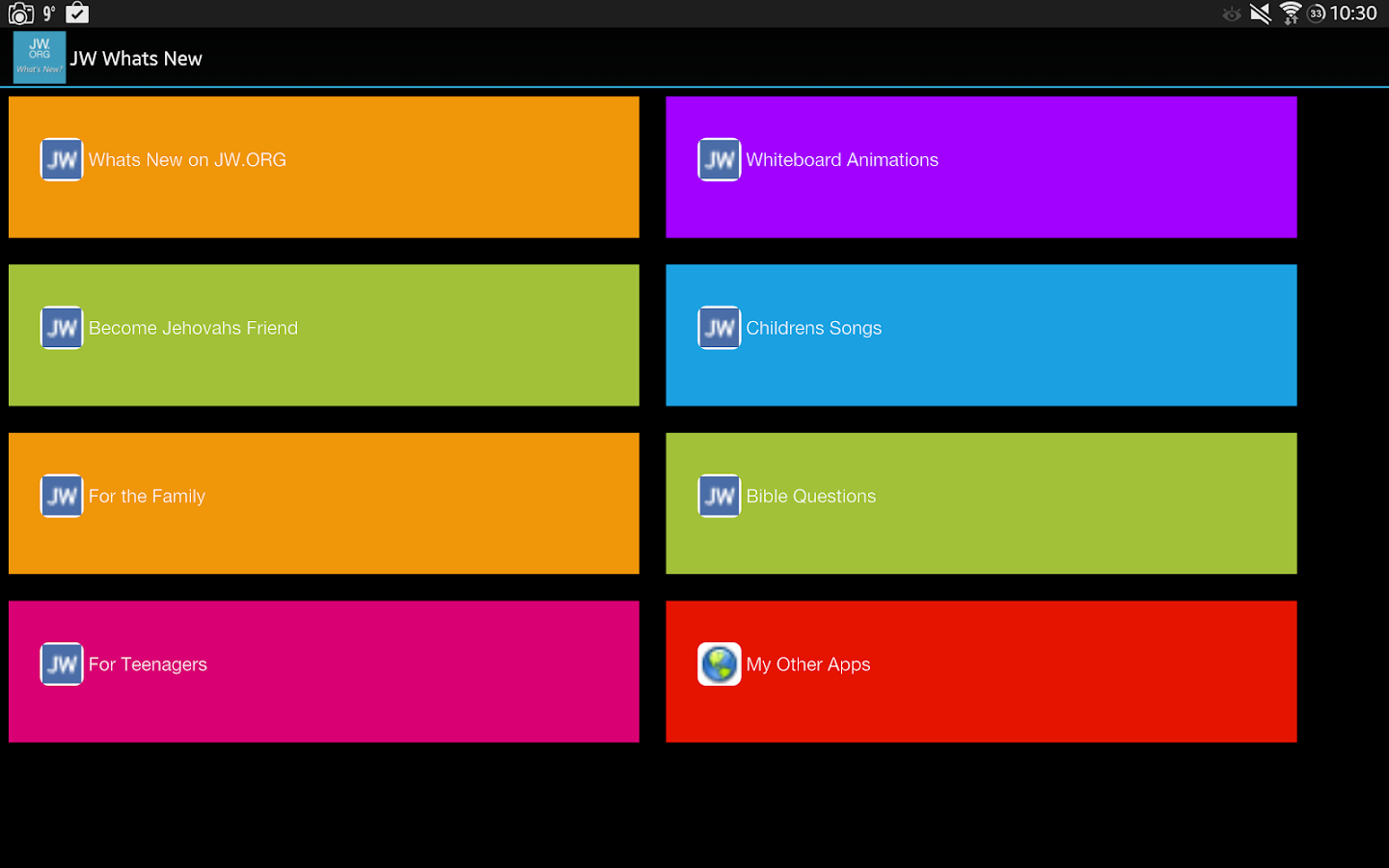Screen dimensions: 1389x868
Task: Select the For Teenagers tile
Action: tap(324, 672)
